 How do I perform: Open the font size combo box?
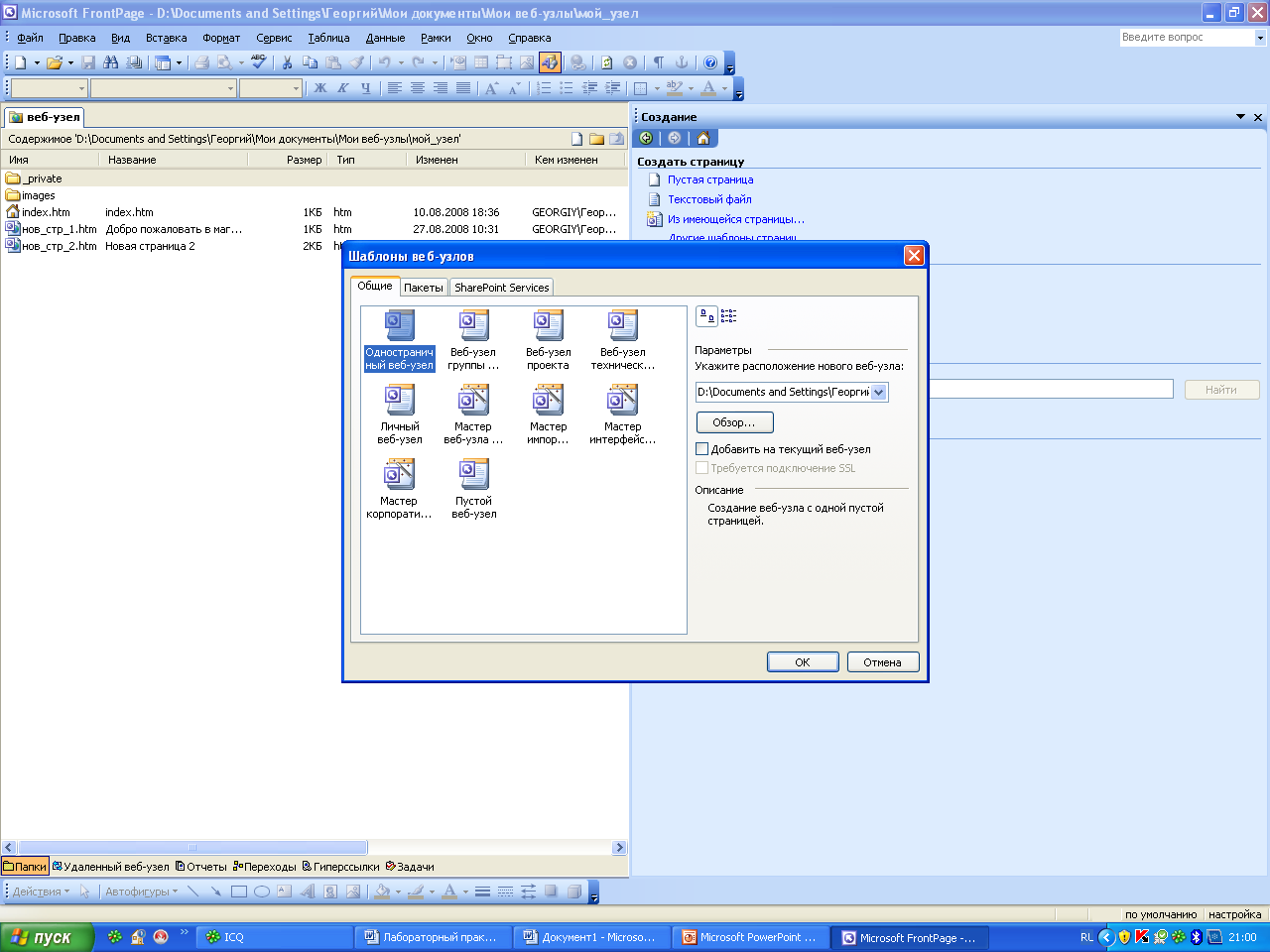coord(271,88)
